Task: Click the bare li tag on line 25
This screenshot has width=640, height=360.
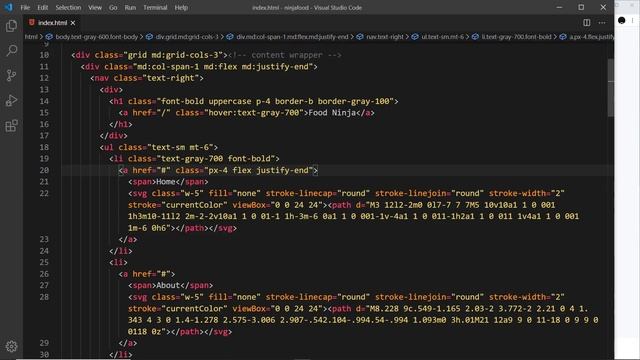Action: (x=118, y=262)
